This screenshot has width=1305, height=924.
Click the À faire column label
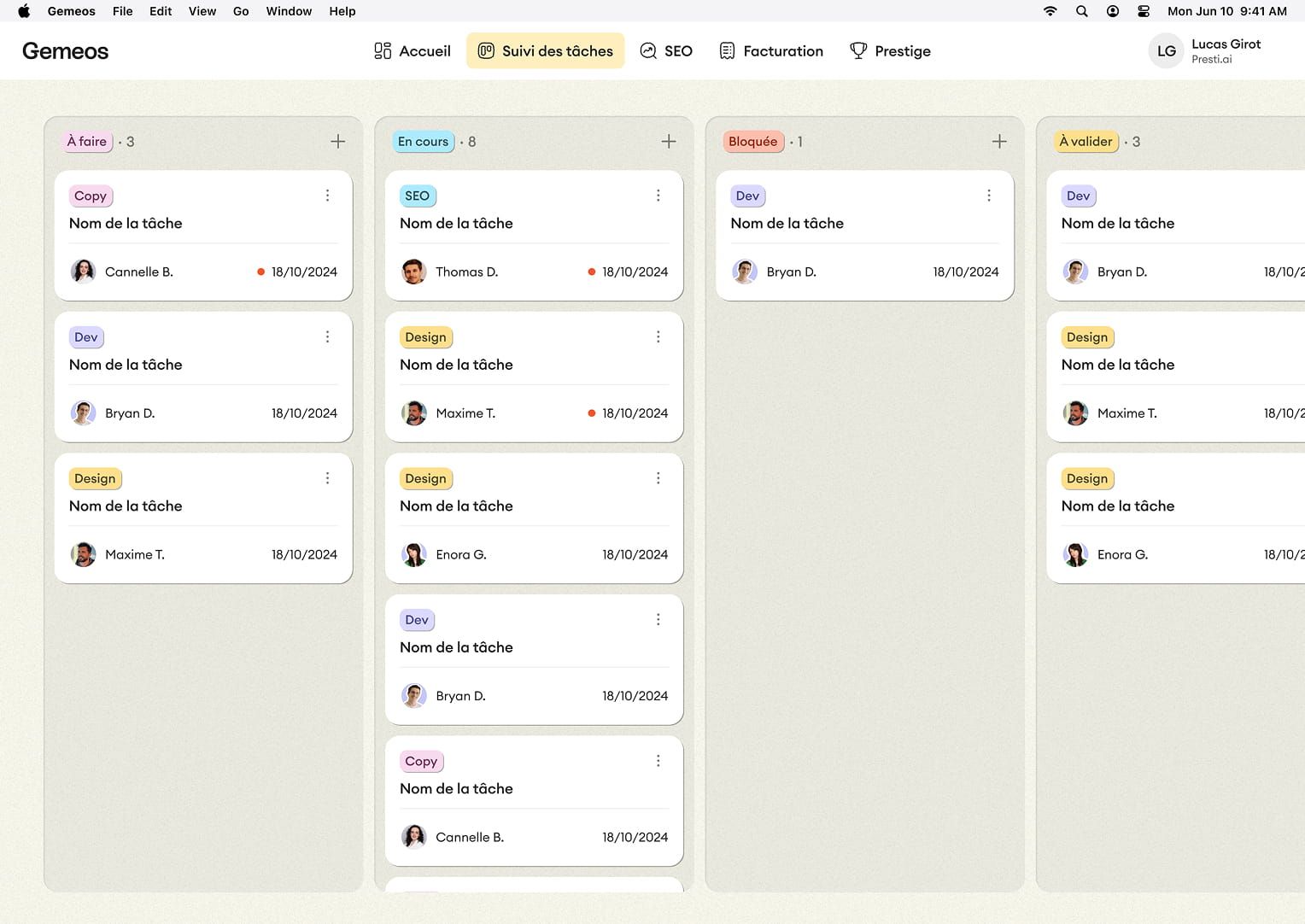coord(87,142)
